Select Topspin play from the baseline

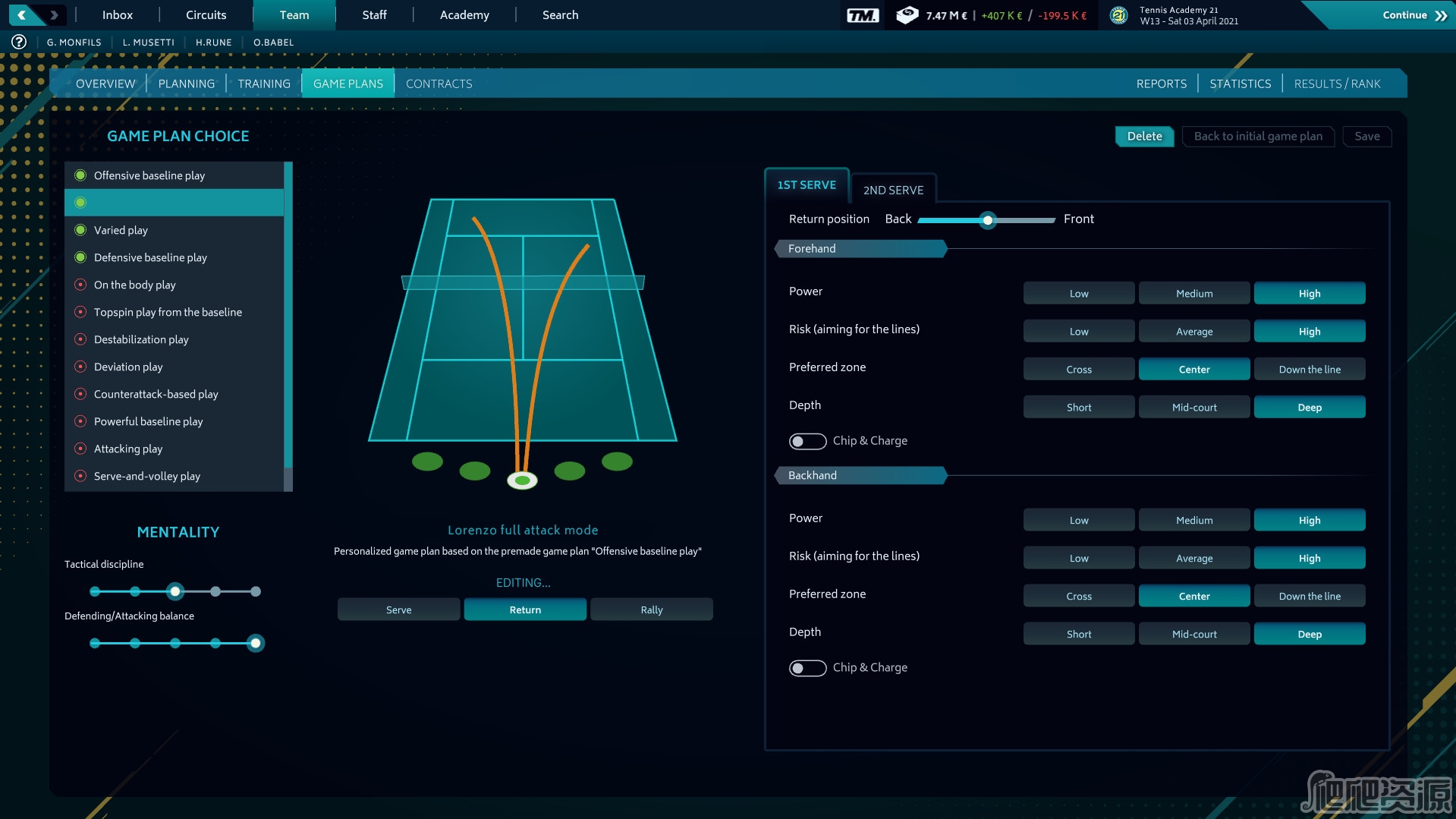(x=175, y=312)
